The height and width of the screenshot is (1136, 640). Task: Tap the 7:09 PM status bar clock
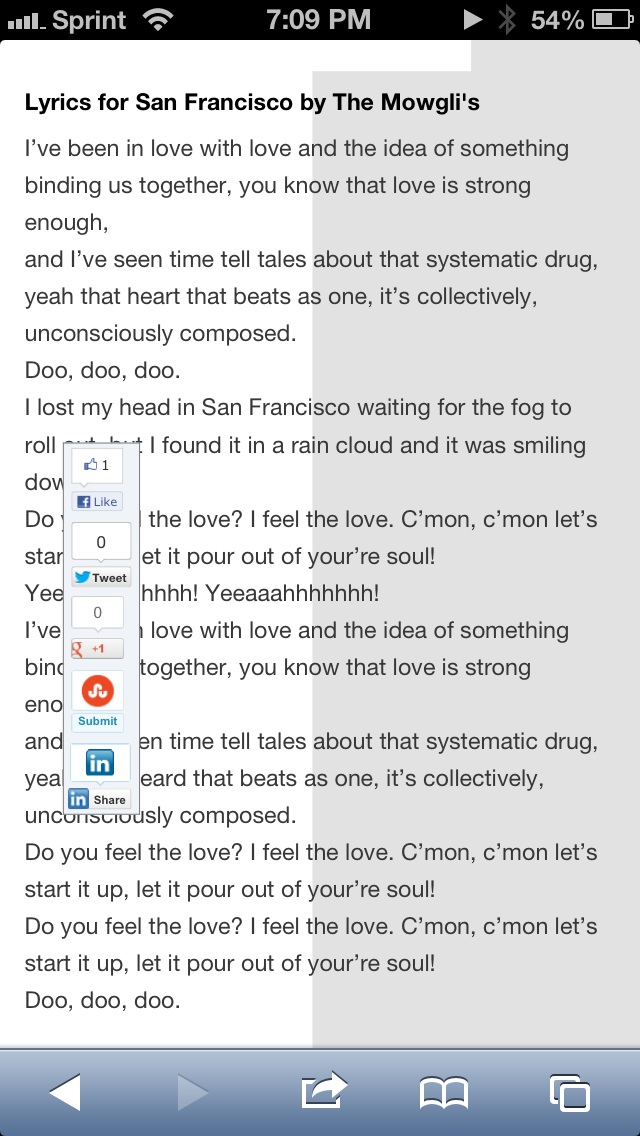click(319, 20)
